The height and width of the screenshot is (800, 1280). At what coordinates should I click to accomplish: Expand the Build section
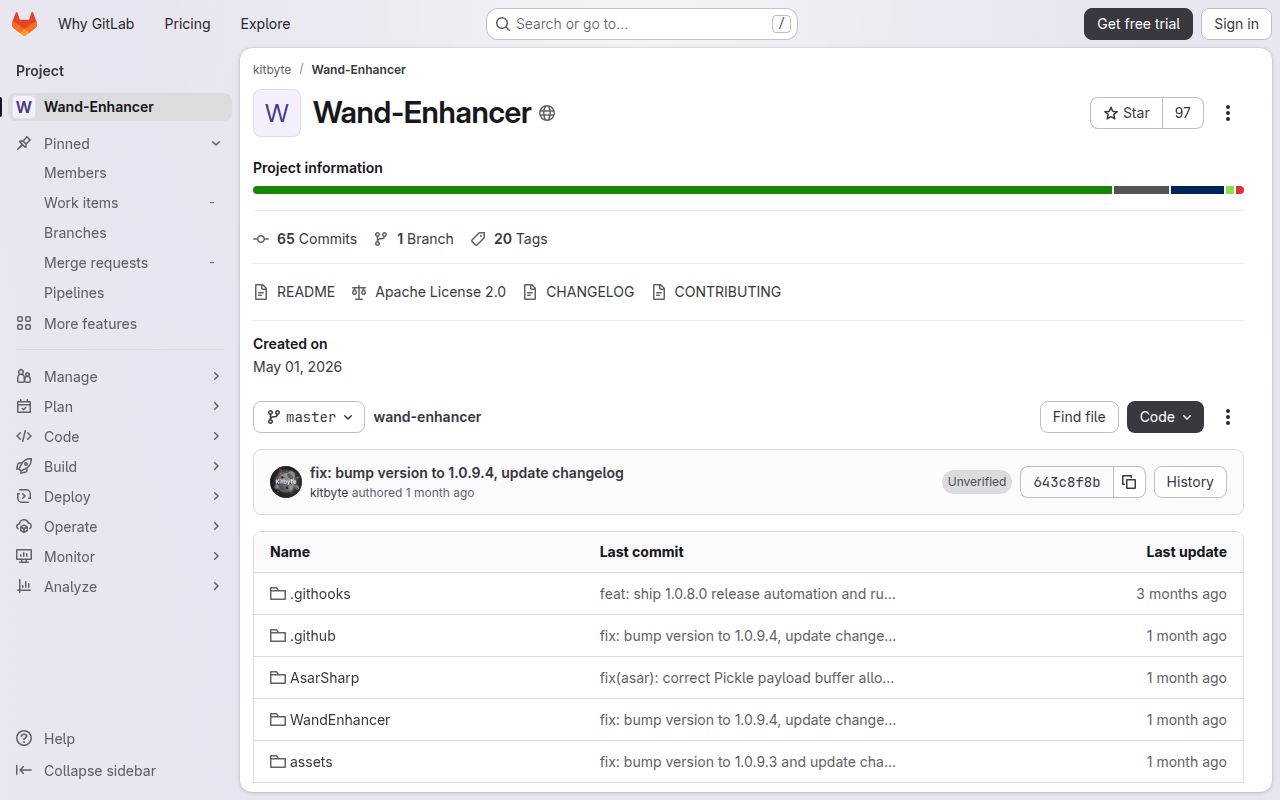click(121, 467)
